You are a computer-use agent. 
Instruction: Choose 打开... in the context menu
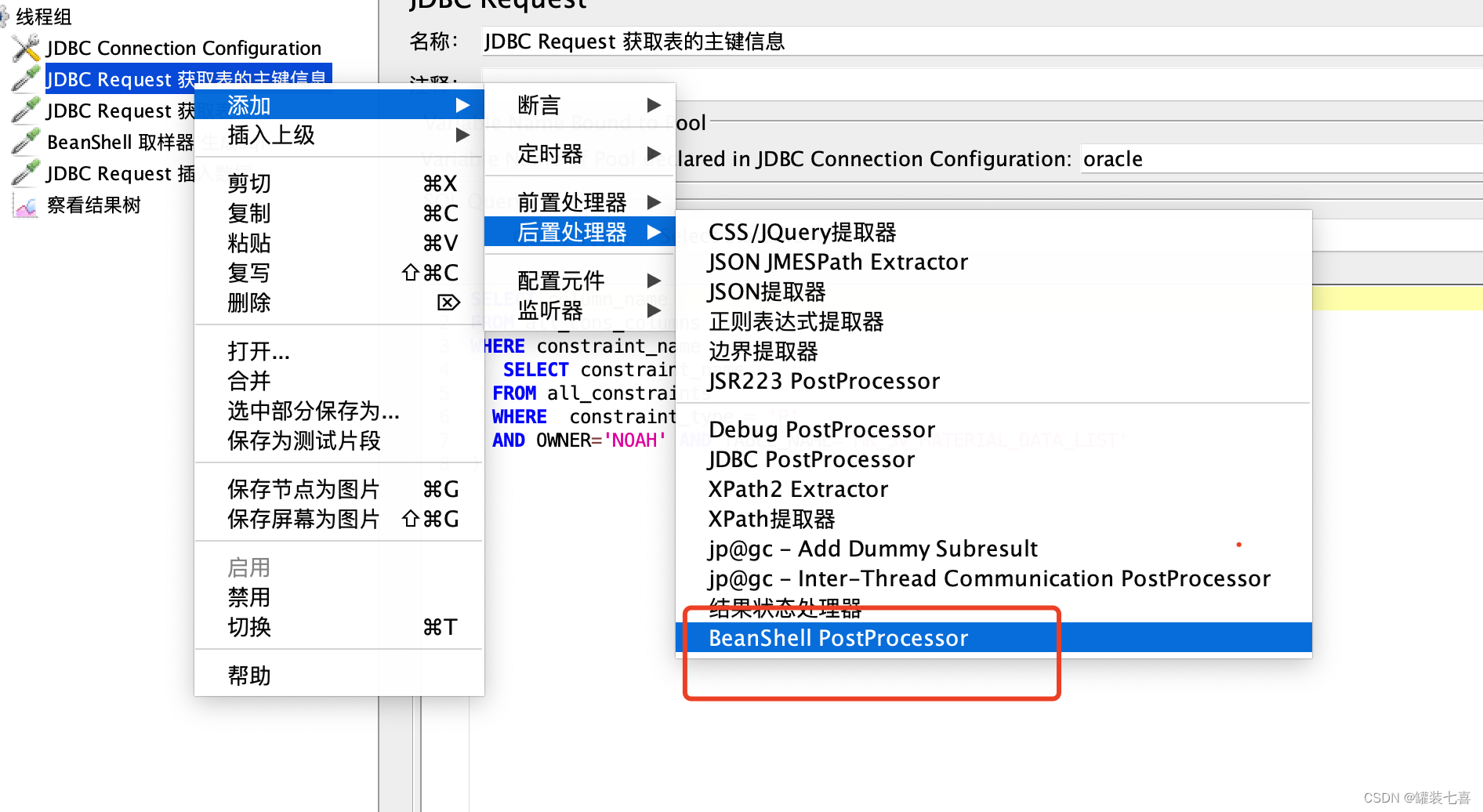tap(339, 351)
